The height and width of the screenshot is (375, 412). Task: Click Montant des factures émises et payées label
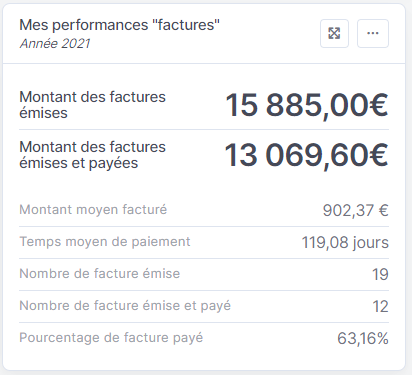[92, 155]
